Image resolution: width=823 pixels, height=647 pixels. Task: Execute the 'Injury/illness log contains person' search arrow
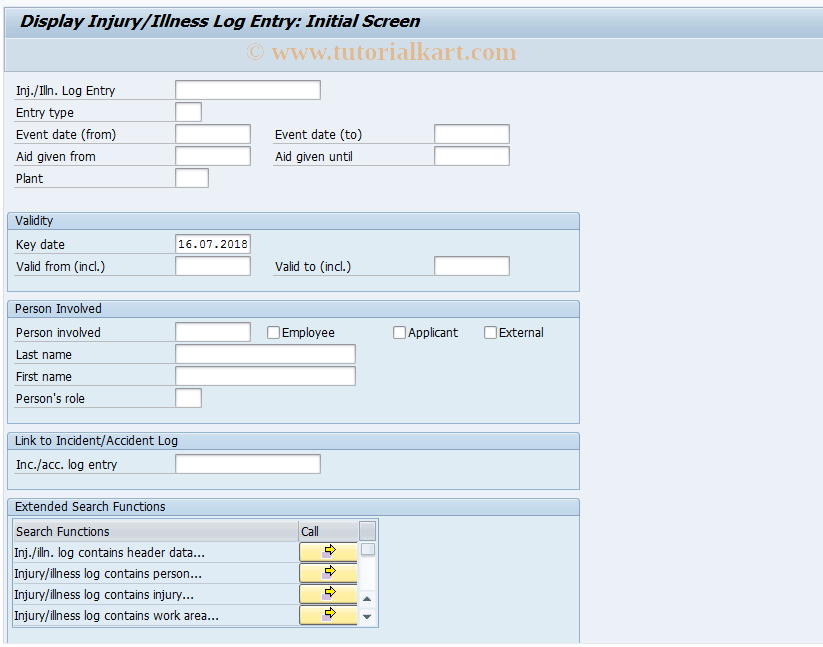pyautogui.click(x=327, y=572)
